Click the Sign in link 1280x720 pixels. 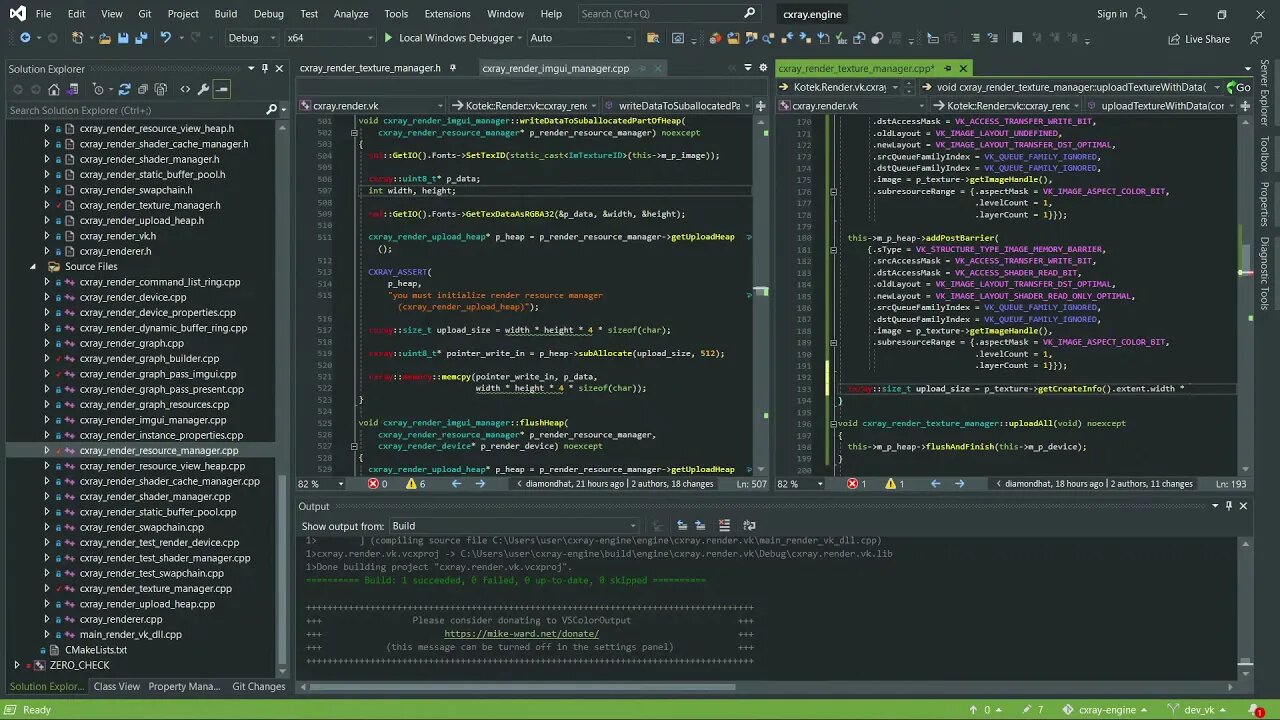(x=1112, y=14)
